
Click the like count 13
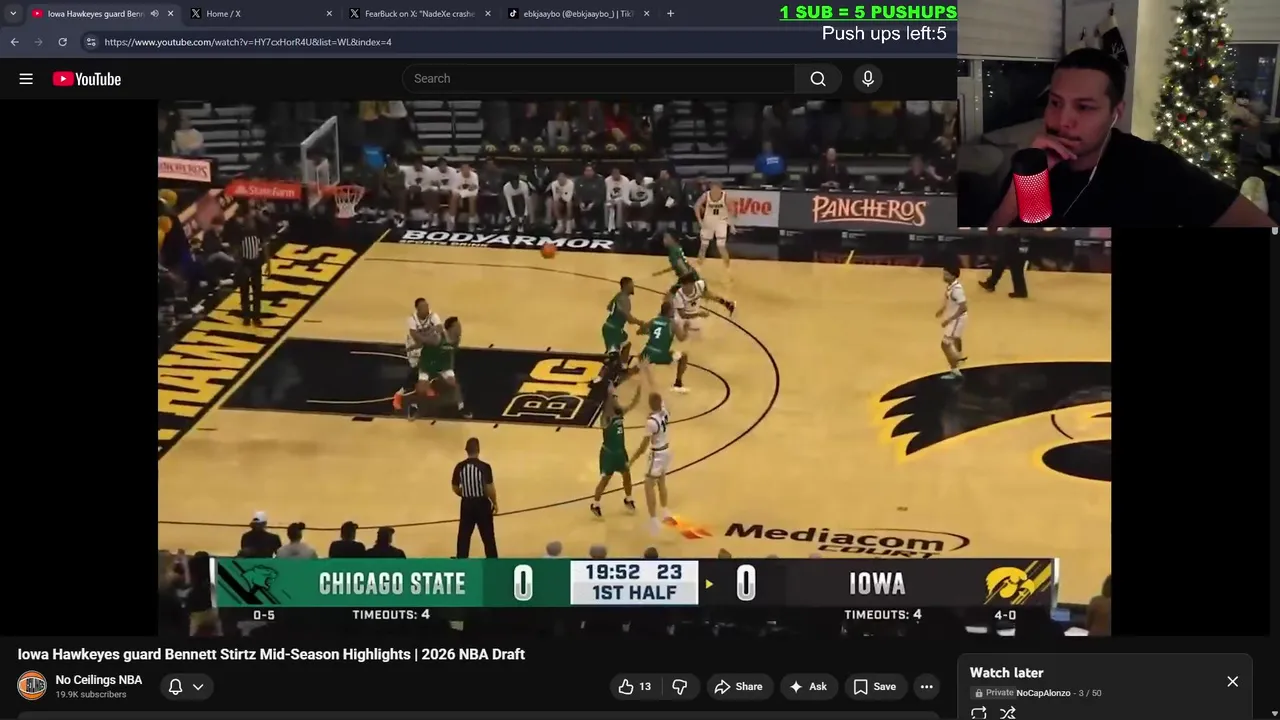click(645, 687)
